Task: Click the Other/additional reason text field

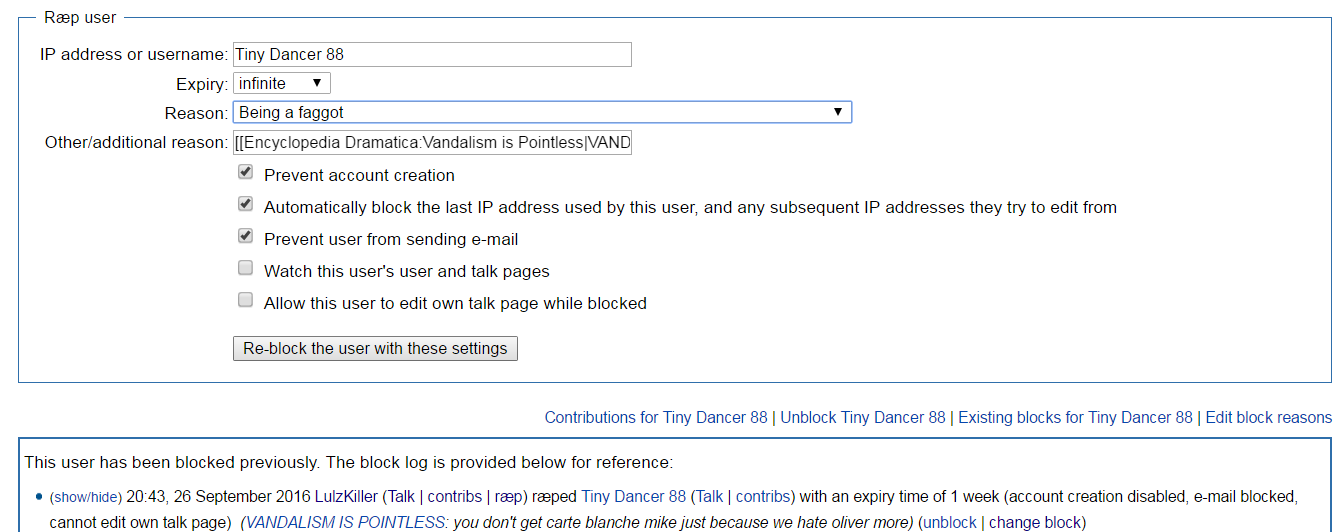Action: (x=432, y=142)
